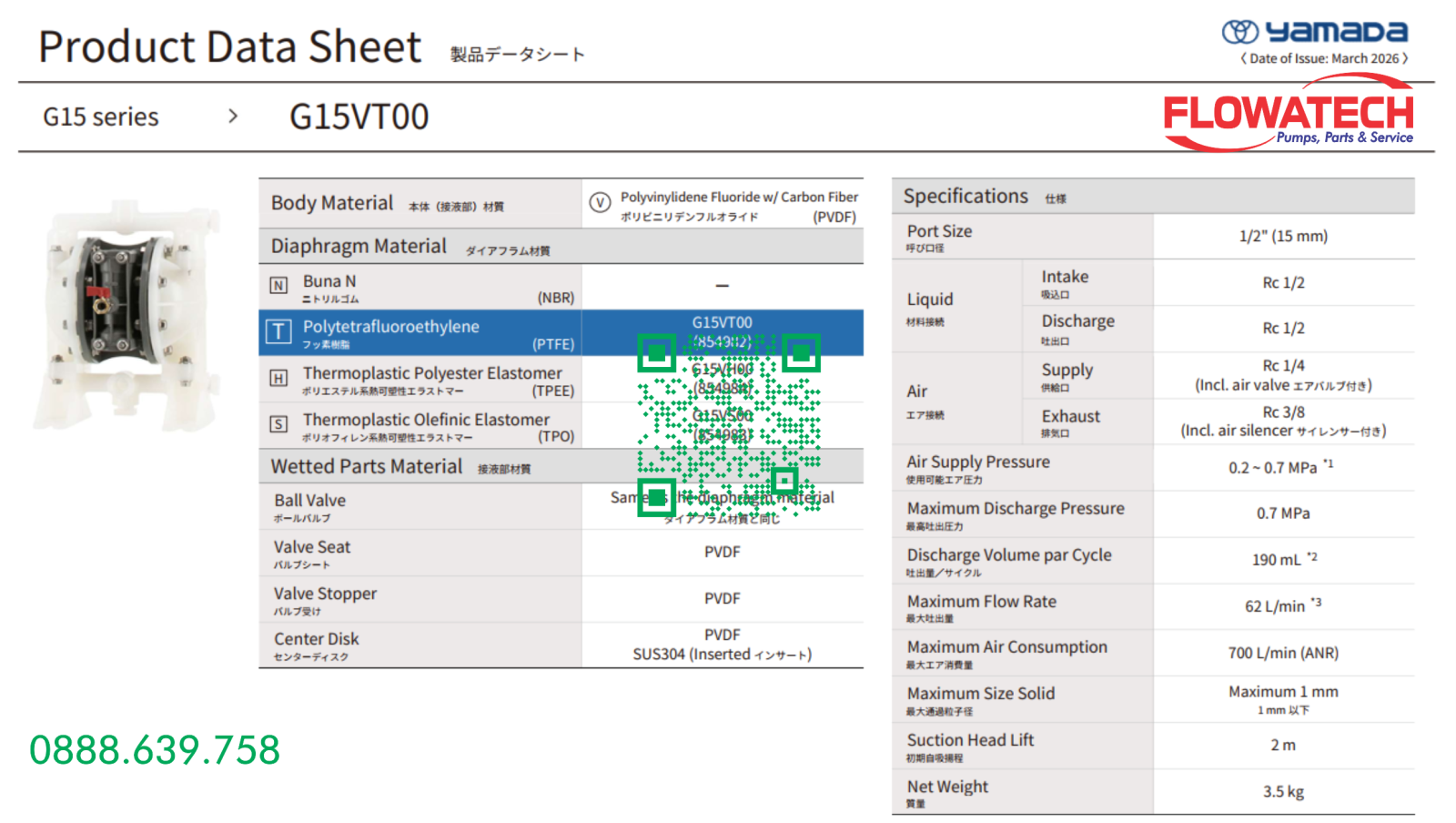The height and width of the screenshot is (823, 1456).
Task: Click the S icon for Olefinic Elastomer
Action: coord(278,424)
